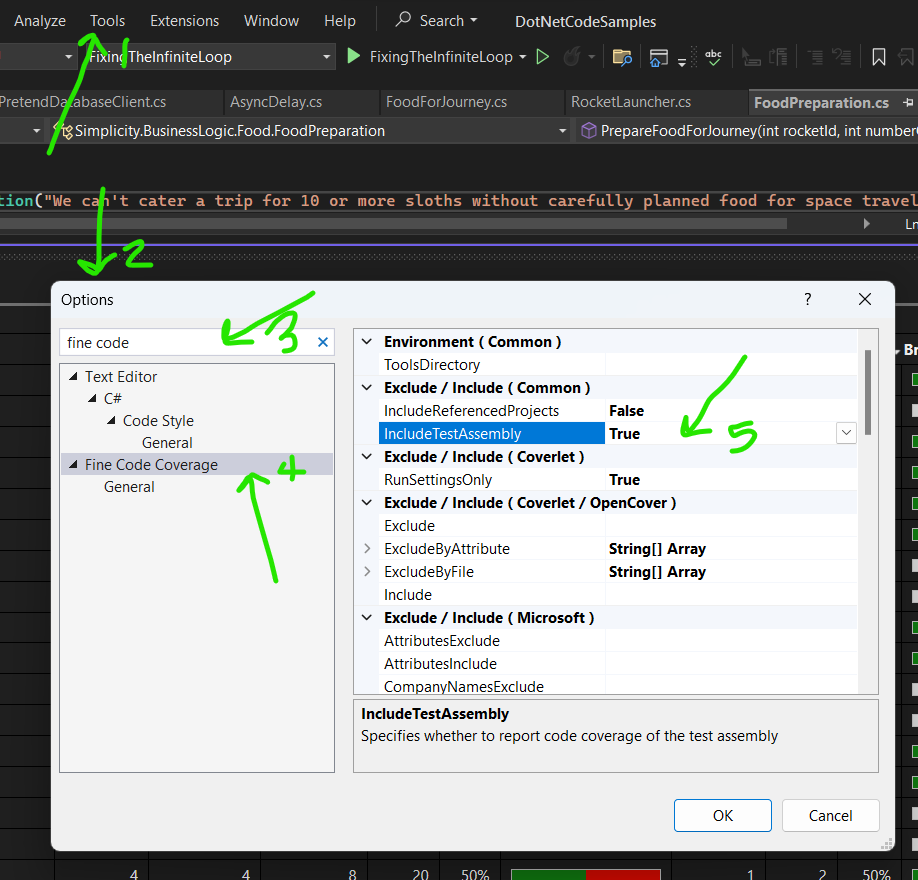Image resolution: width=918 pixels, height=880 pixels.
Task: Close the Options dialog
Action: pos(864,299)
